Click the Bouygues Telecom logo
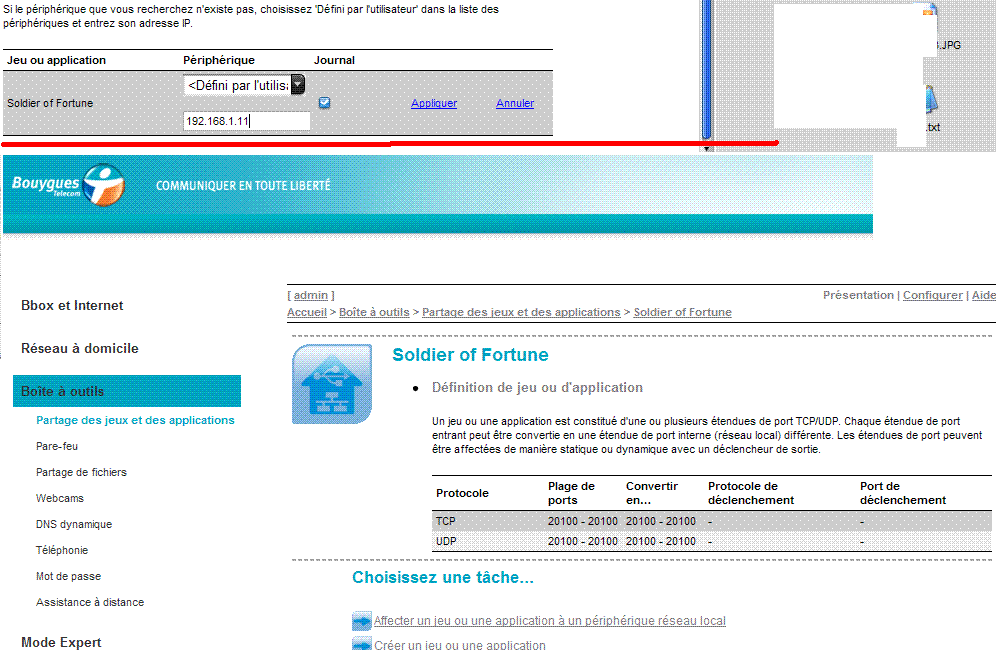The image size is (996, 658). coord(68,185)
